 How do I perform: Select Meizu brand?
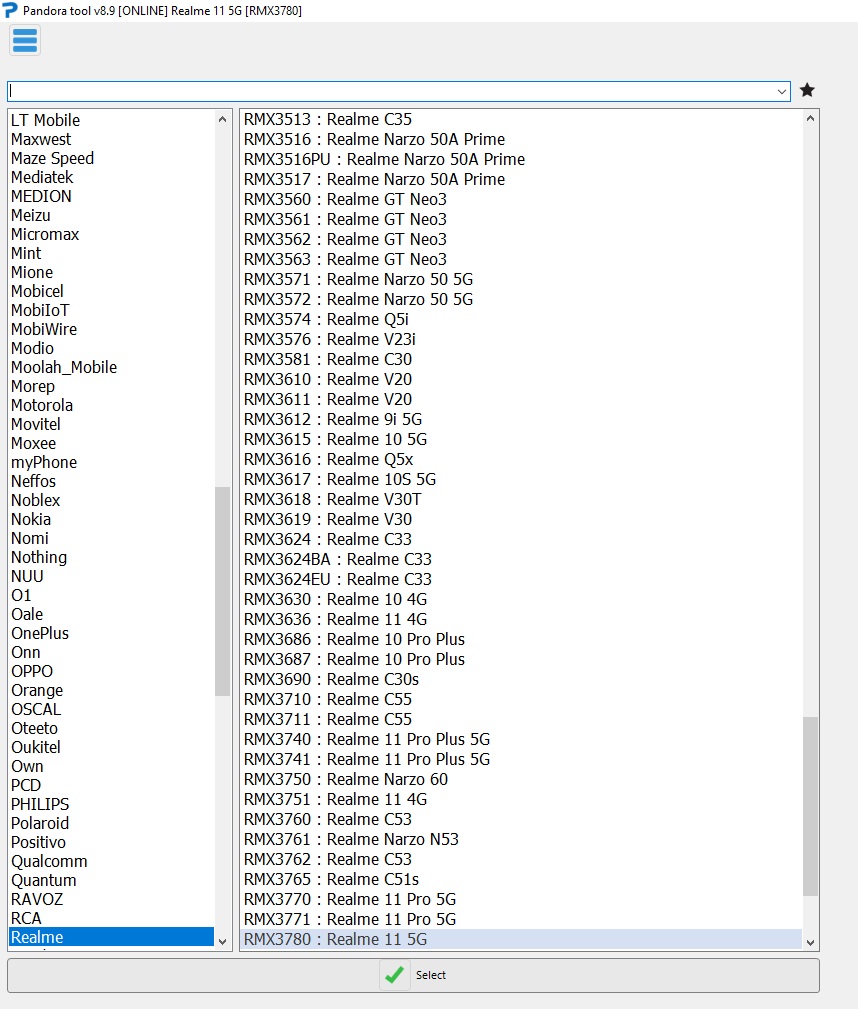[x=31, y=216]
